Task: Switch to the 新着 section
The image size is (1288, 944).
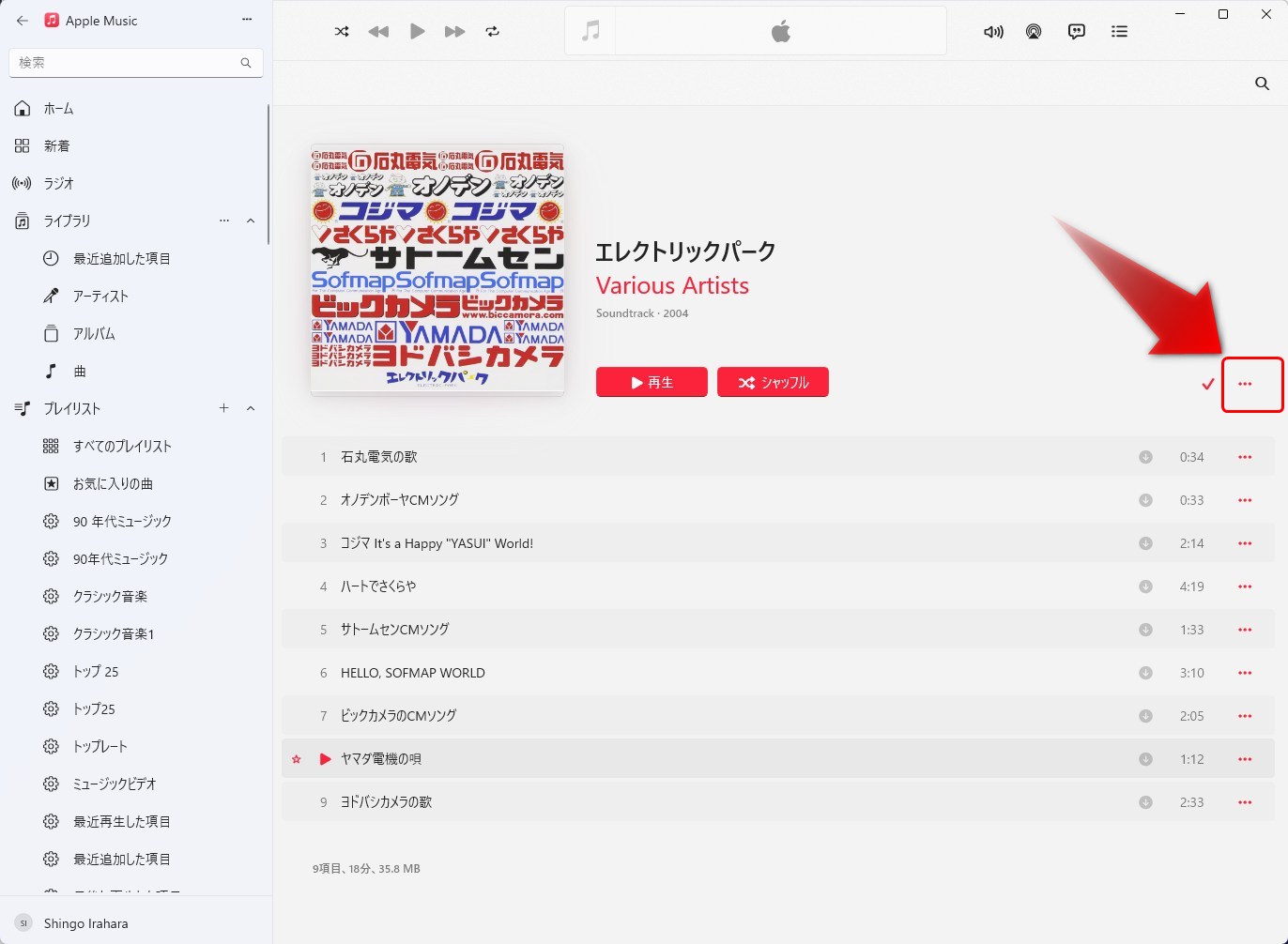Action: pos(56,145)
